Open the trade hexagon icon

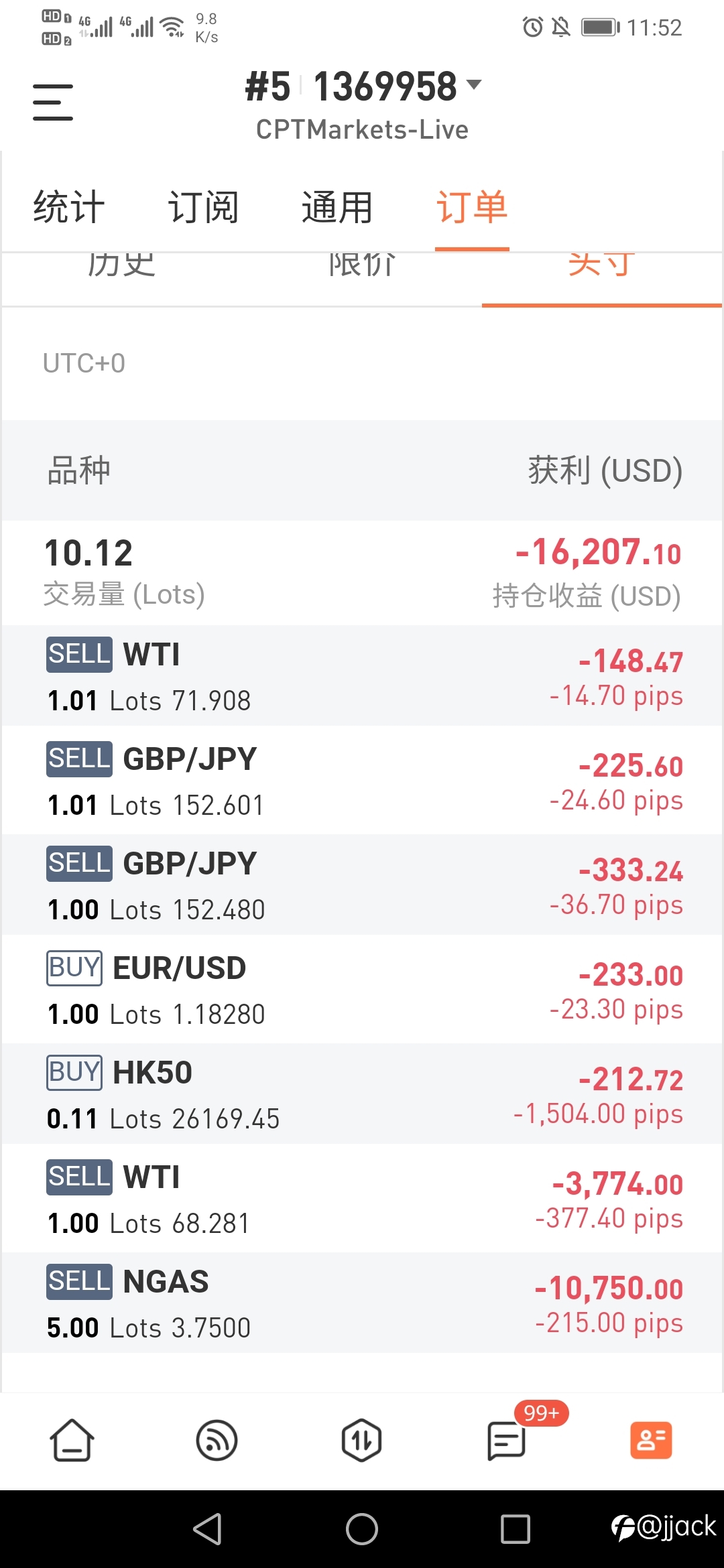pyautogui.click(x=361, y=1440)
